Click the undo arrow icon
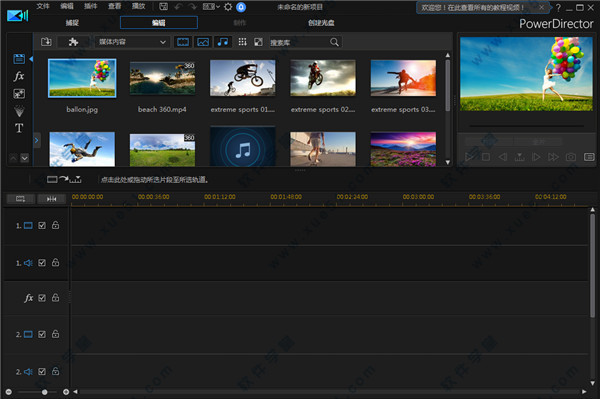The image size is (600, 399). pyautogui.click(x=178, y=7)
